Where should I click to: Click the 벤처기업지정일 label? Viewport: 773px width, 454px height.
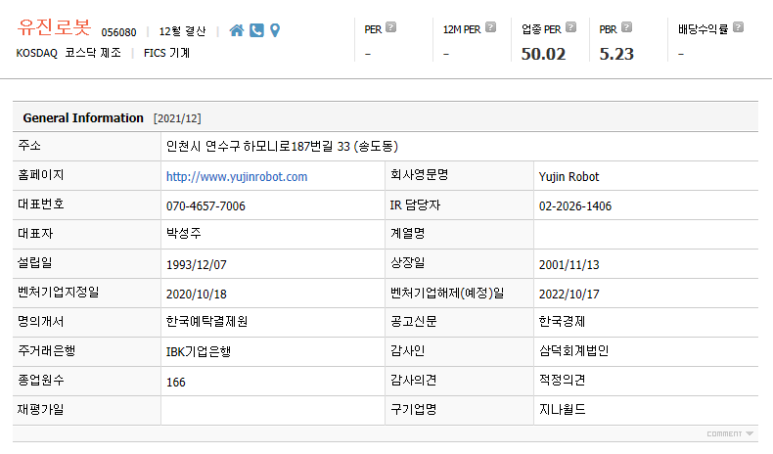click(58, 292)
